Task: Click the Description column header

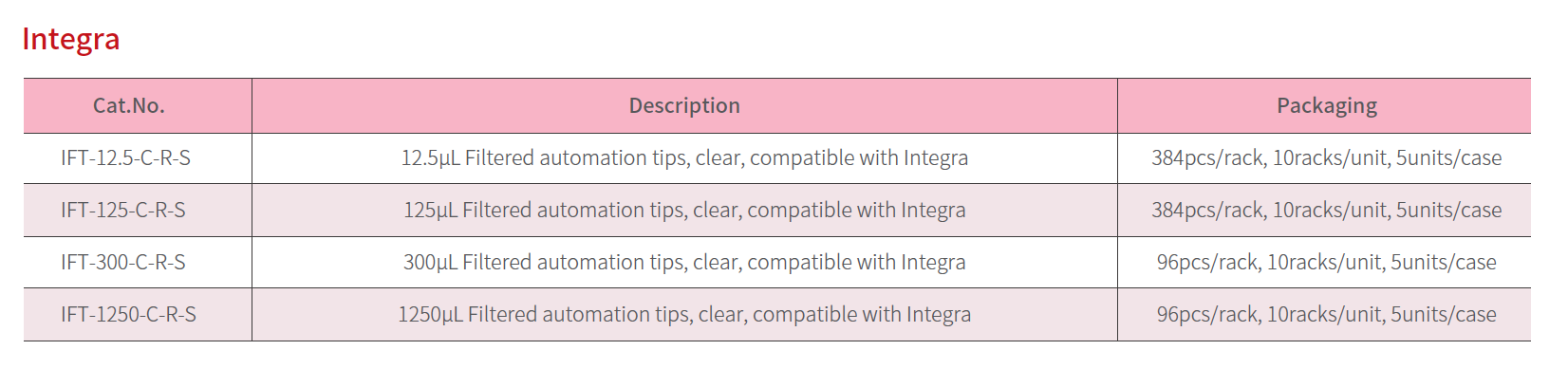Action: point(684,105)
